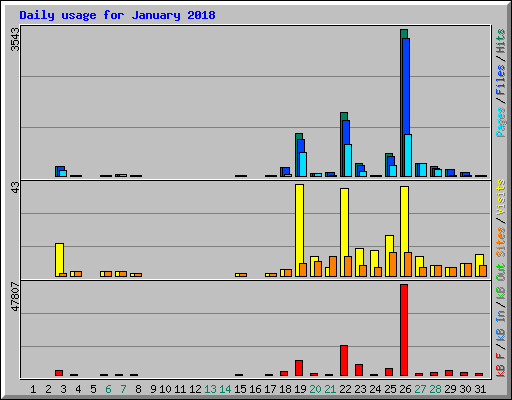Click the yellow 'Visits' legend label
512x400 pixels.
501,197
